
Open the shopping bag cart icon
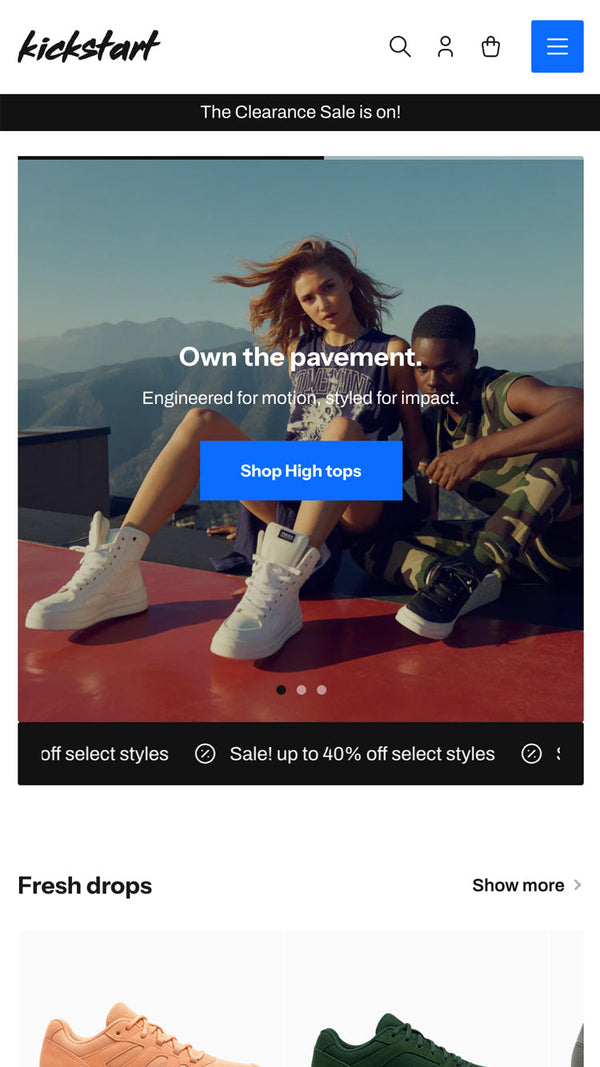[x=490, y=46]
